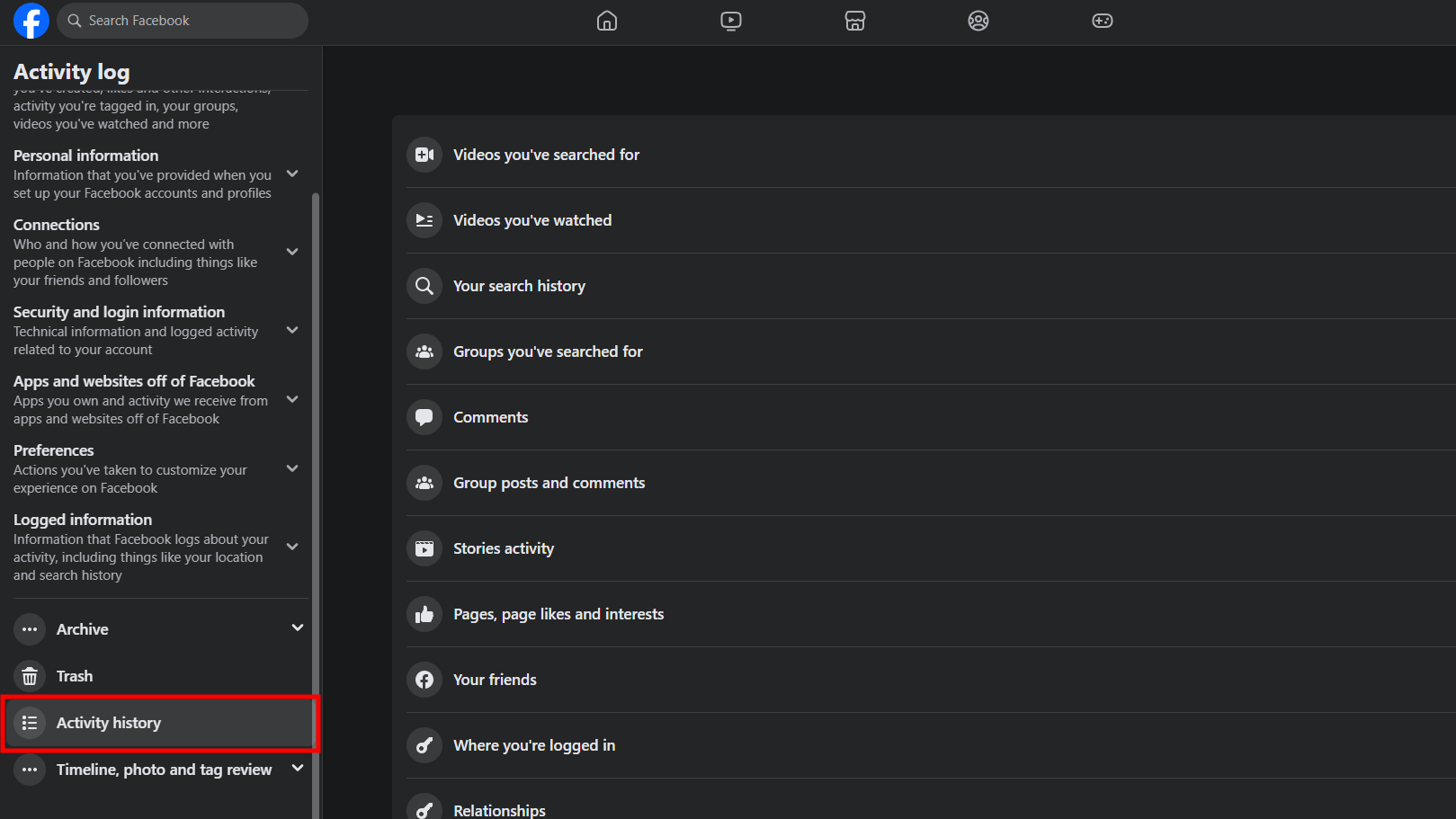Open the Gaming icon in top bar
The image size is (1456, 819).
click(x=1103, y=21)
